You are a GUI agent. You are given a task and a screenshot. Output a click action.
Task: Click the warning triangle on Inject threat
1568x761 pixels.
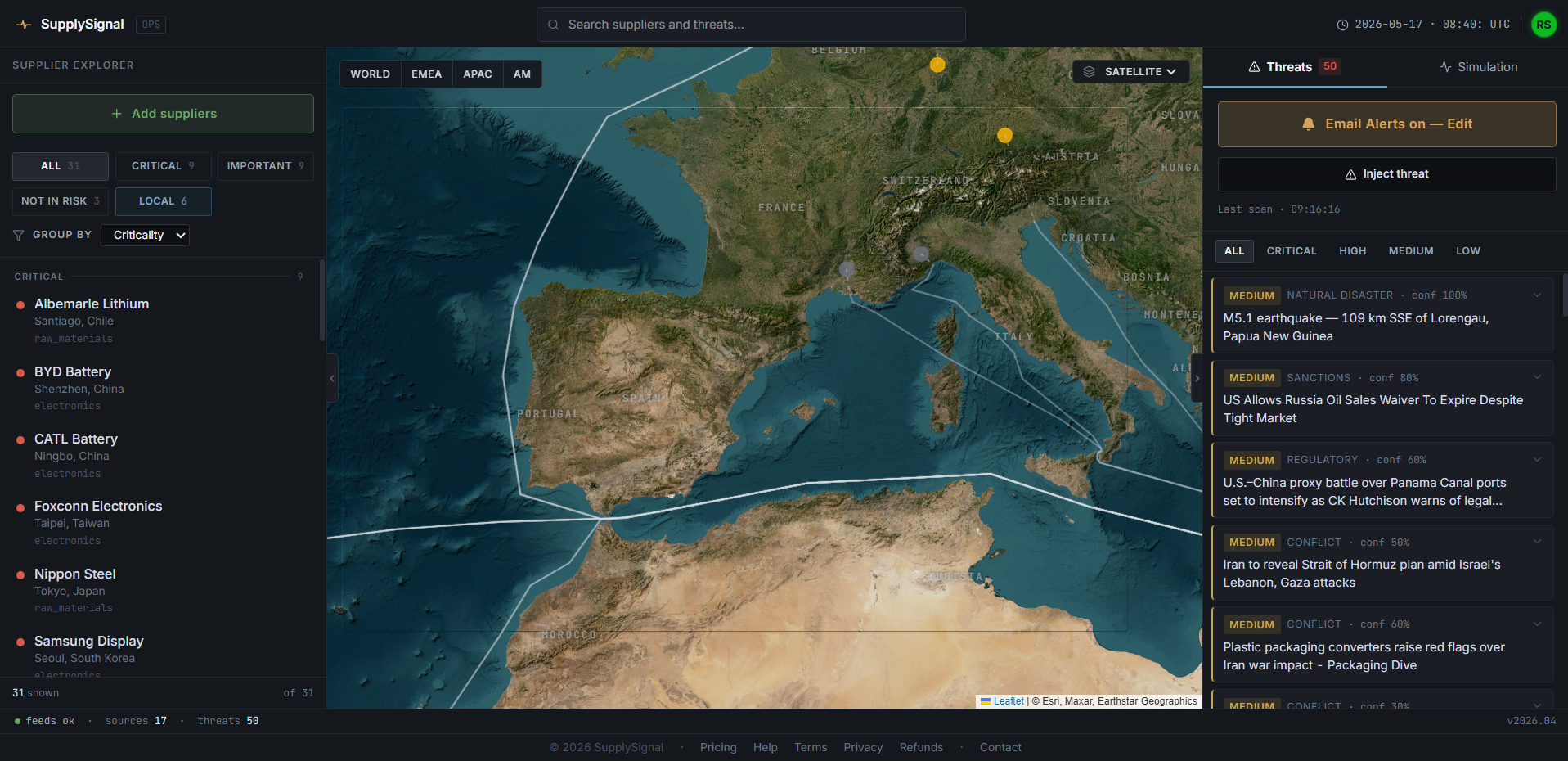point(1350,174)
